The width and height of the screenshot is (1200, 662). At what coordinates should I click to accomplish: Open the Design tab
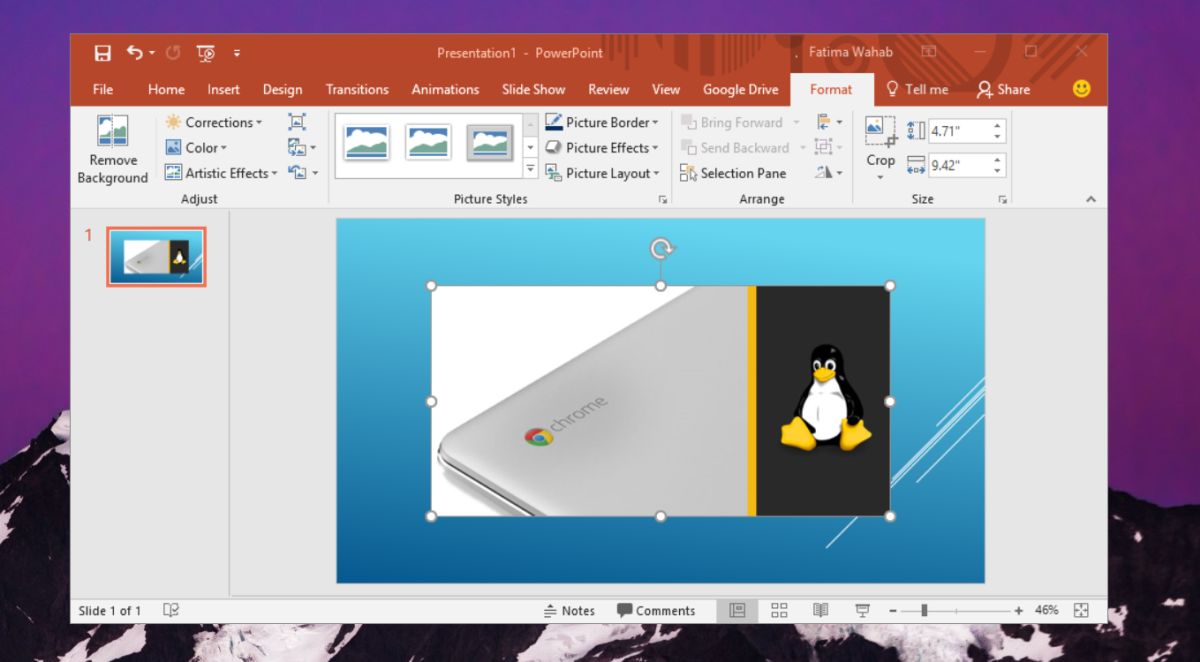point(282,89)
